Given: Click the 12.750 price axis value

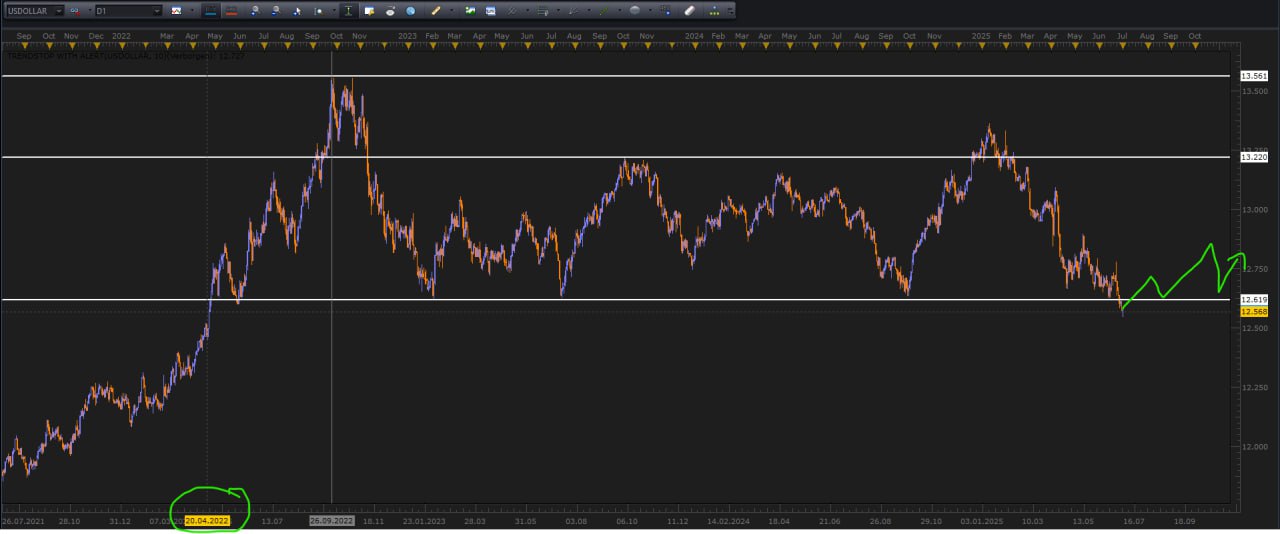Looking at the screenshot, I should 1254,269.
